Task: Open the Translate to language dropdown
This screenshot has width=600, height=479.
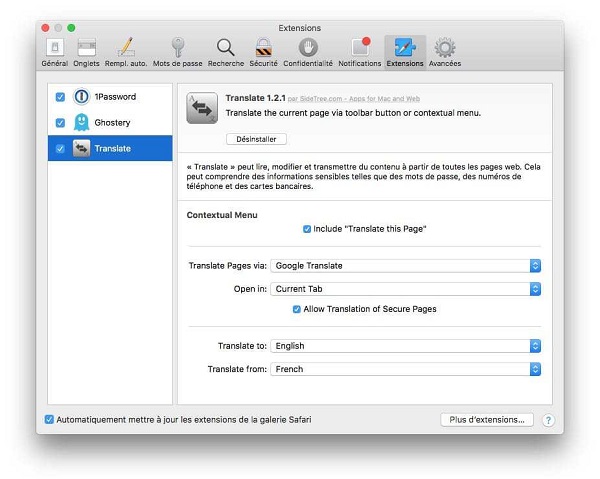Action: coord(406,346)
